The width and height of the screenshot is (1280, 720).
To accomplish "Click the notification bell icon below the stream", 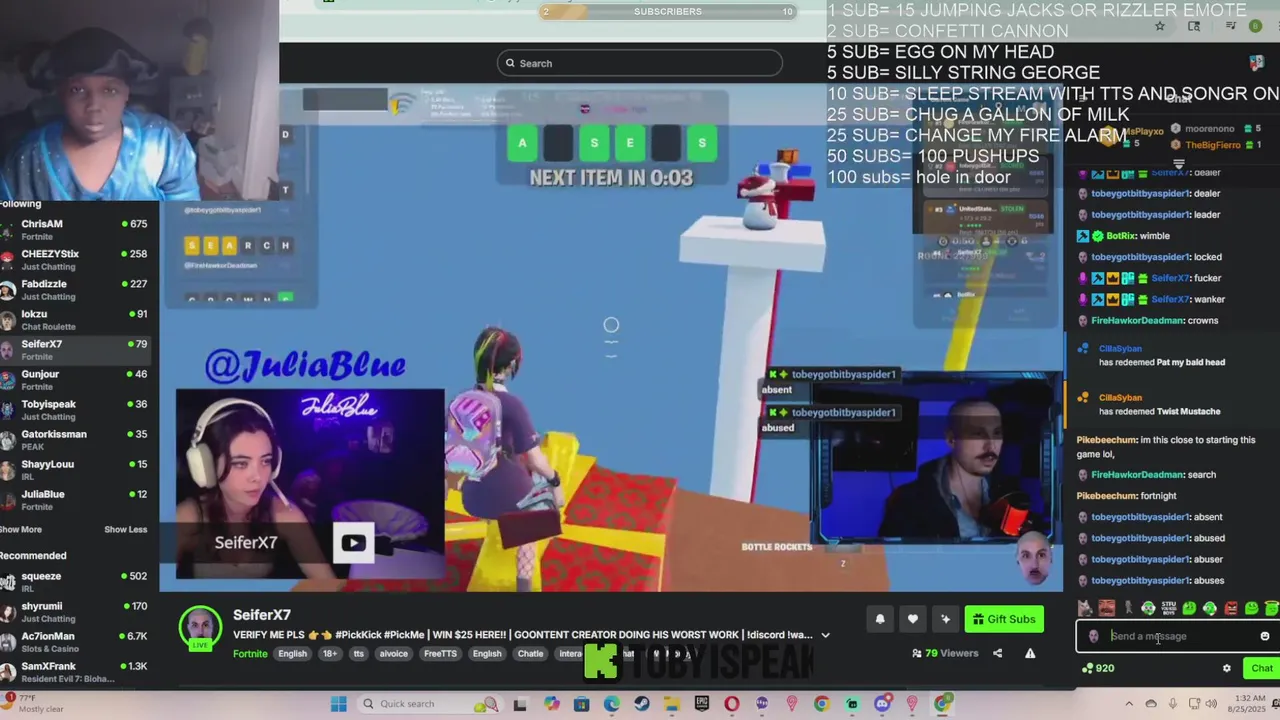I will 880,619.
